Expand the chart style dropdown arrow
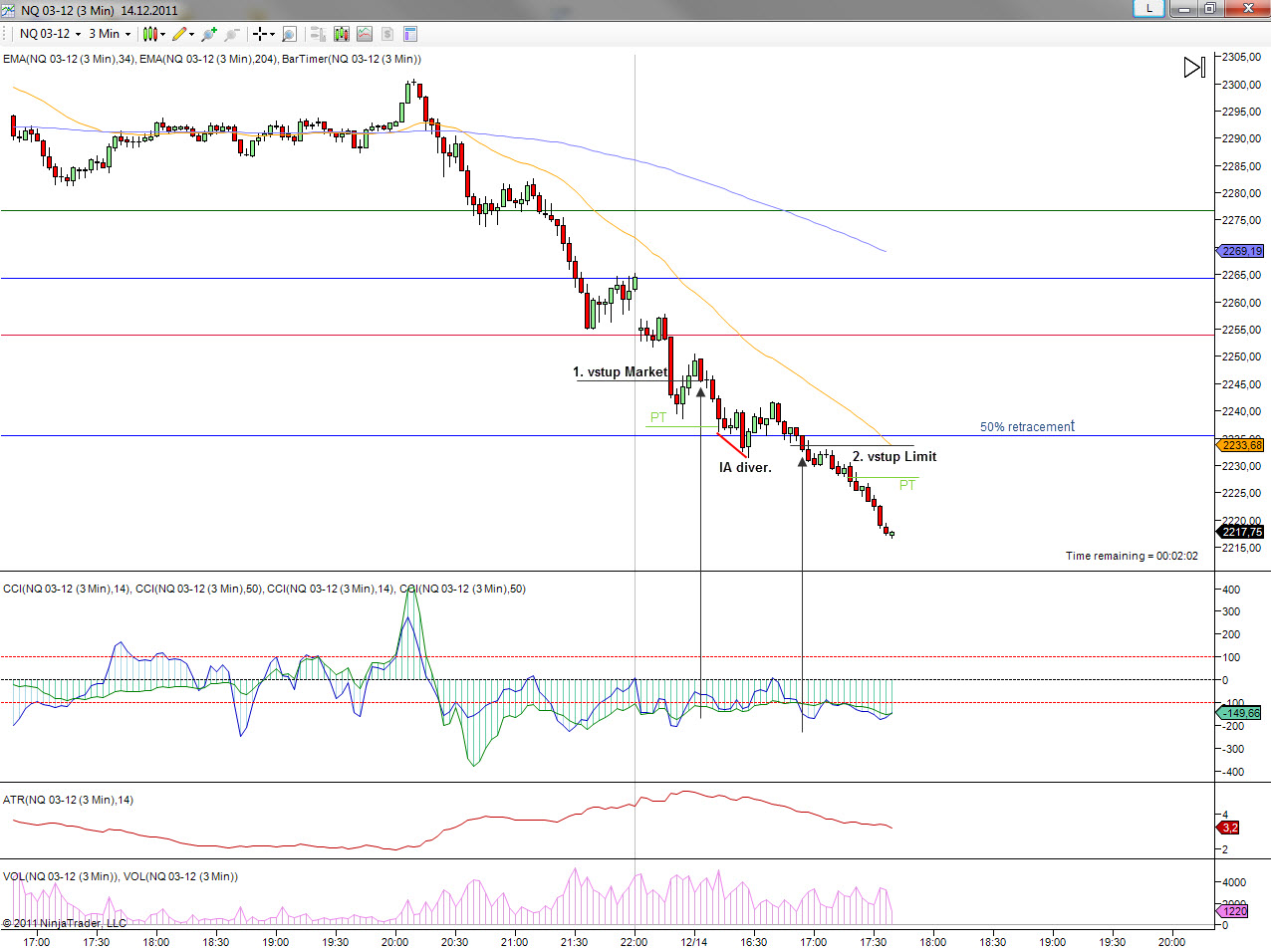Viewport: 1271px width, 952px height. tap(162, 34)
